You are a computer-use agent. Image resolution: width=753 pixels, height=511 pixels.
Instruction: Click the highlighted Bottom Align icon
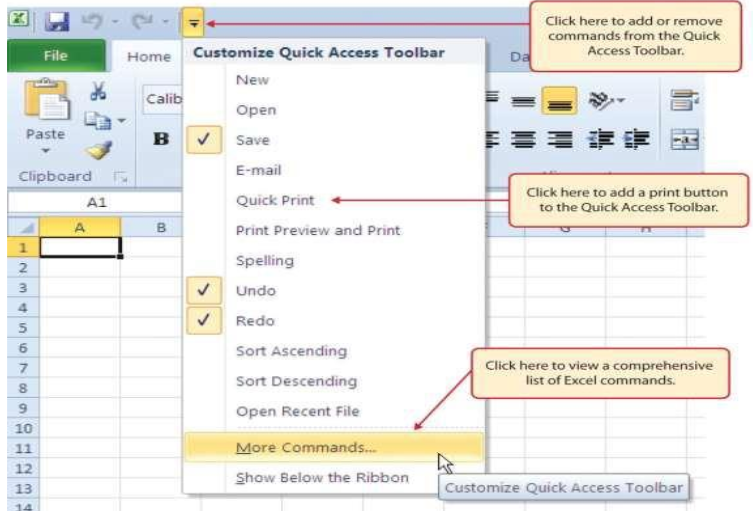[x=559, y=100]
